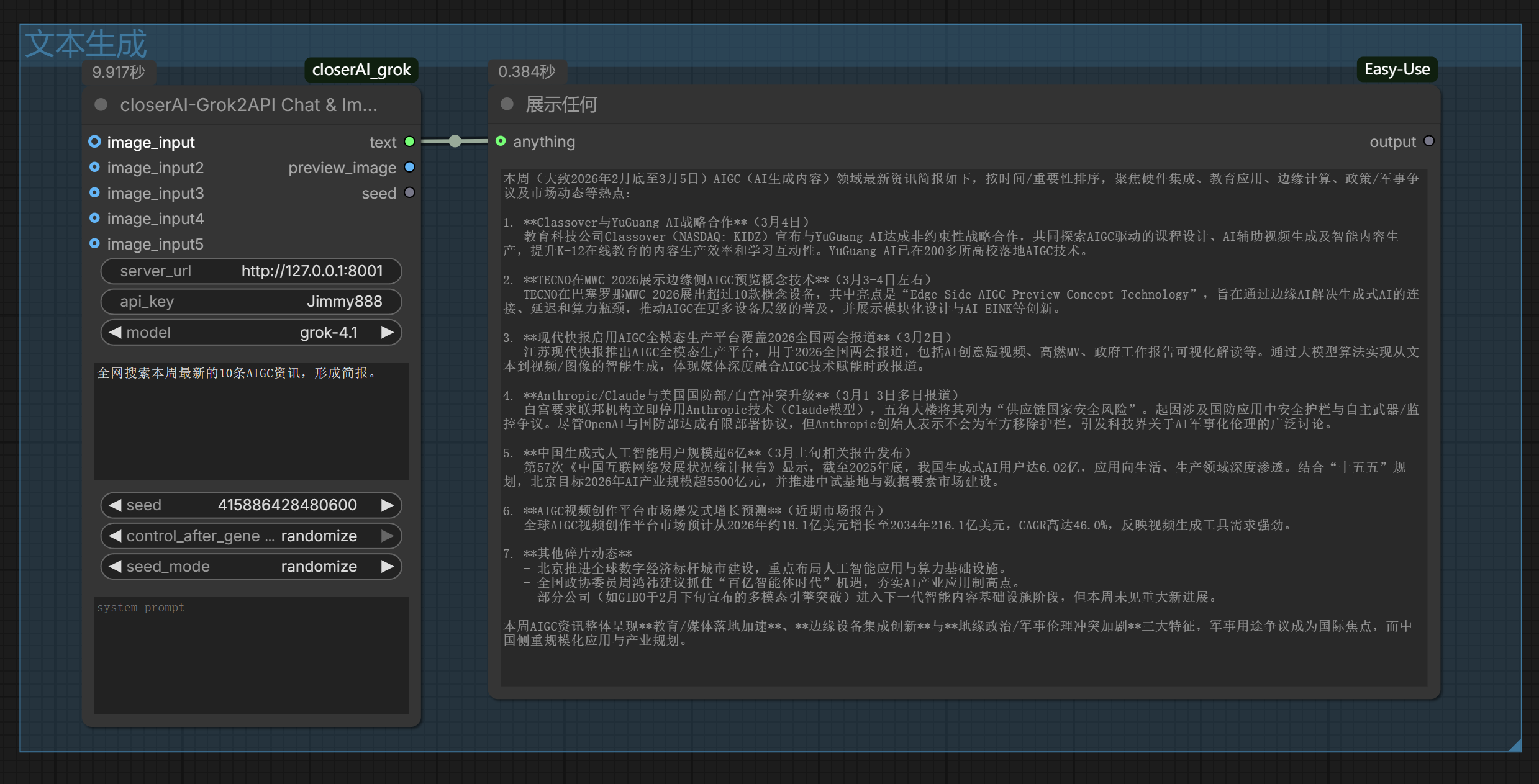The height and width of the screenshot is (784, 1539).
Task: Click the output socket on 展示任何 node
Action: click(x=1428, y=142)
